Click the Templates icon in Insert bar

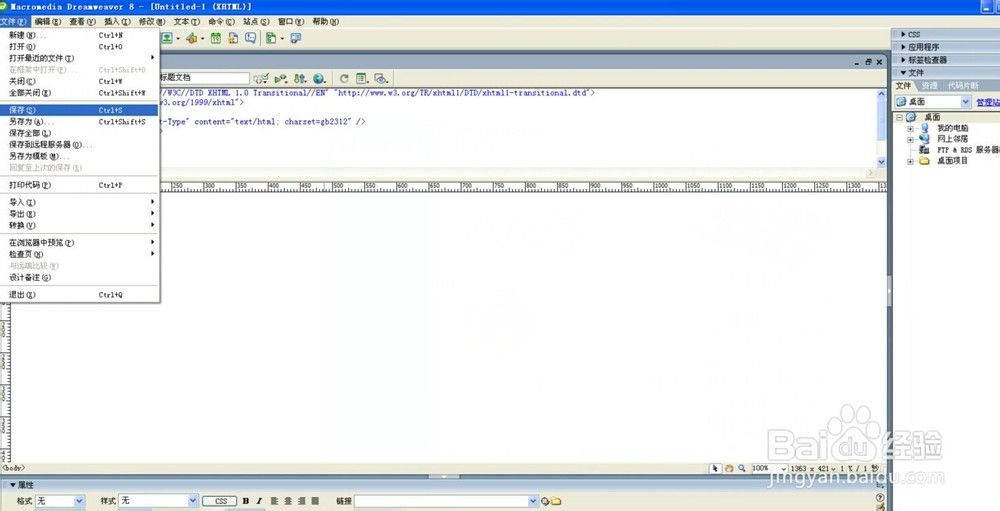(271, 38)
